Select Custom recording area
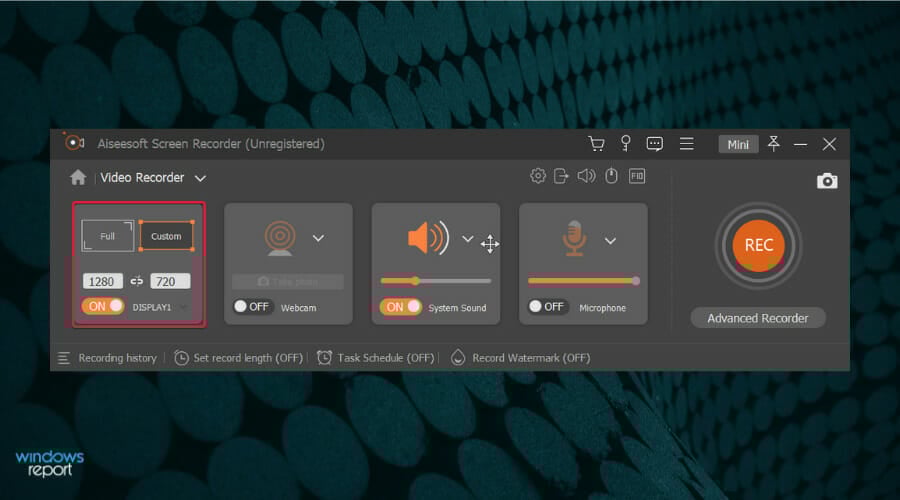900x500 pixels. click(x=166, y=236)
